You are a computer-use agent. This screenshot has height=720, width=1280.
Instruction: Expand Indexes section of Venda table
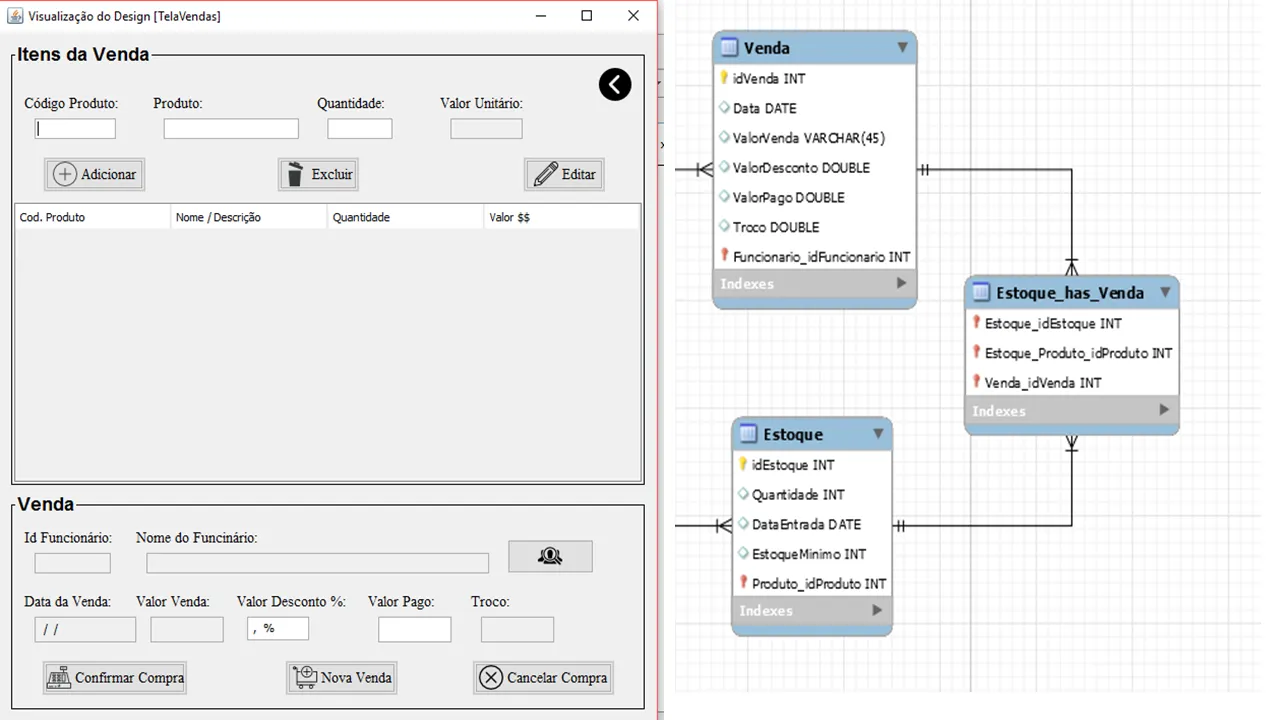click(901, 283)
